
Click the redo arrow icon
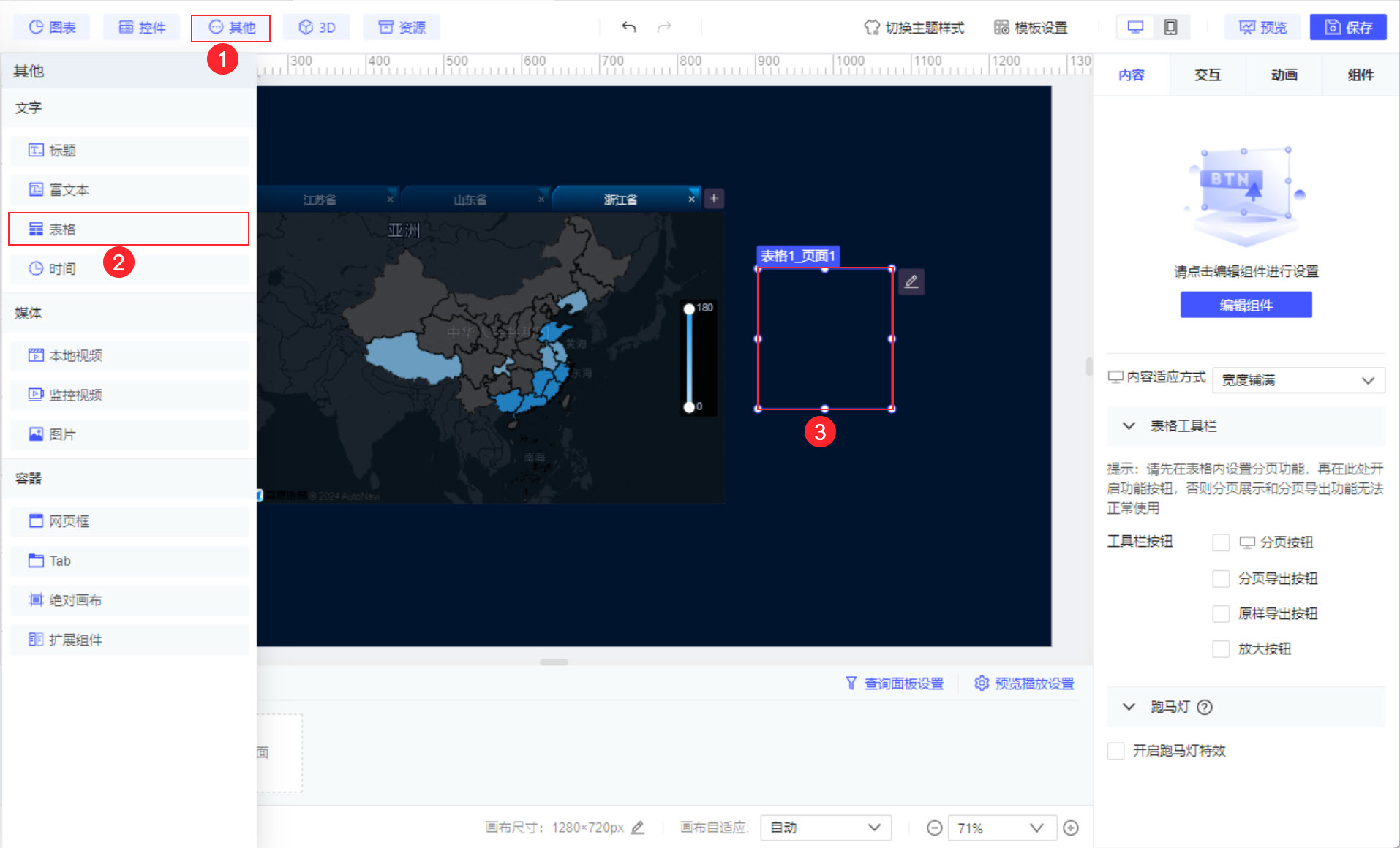664,27
